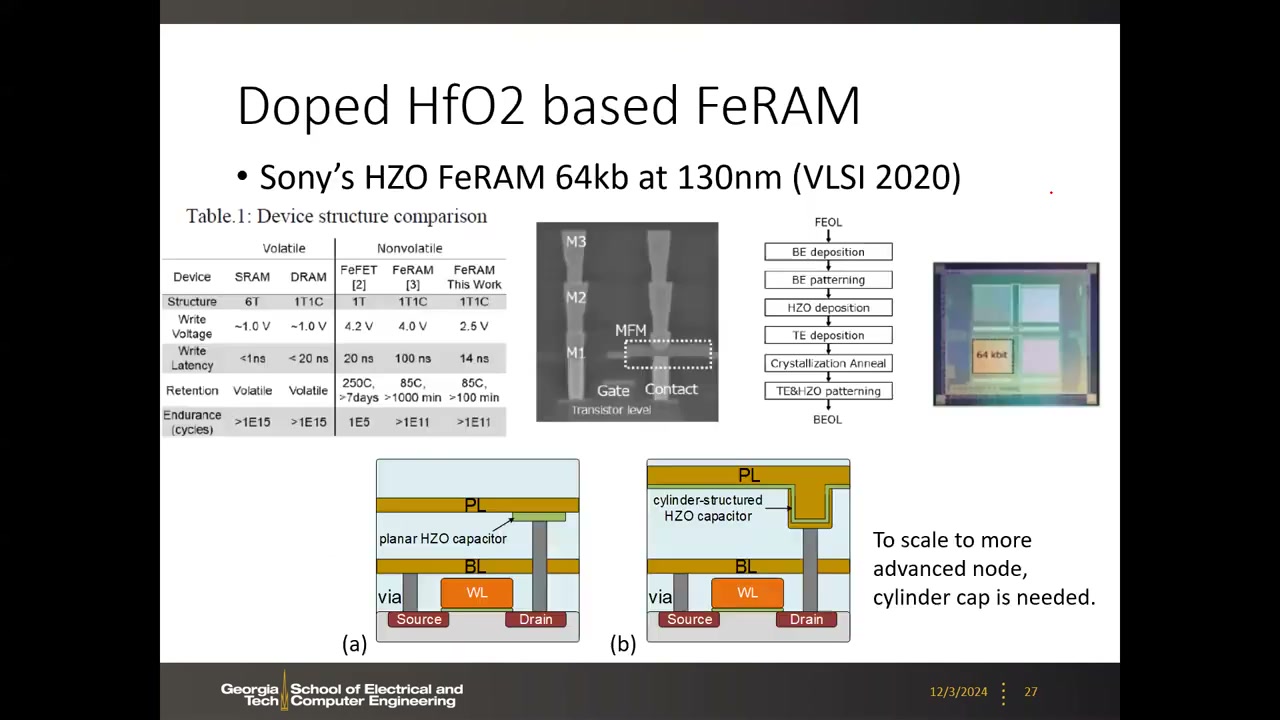Click the slide number '27'
Screen dimensions: 1280x720
pyautogui.click(x=1030, y=692)
